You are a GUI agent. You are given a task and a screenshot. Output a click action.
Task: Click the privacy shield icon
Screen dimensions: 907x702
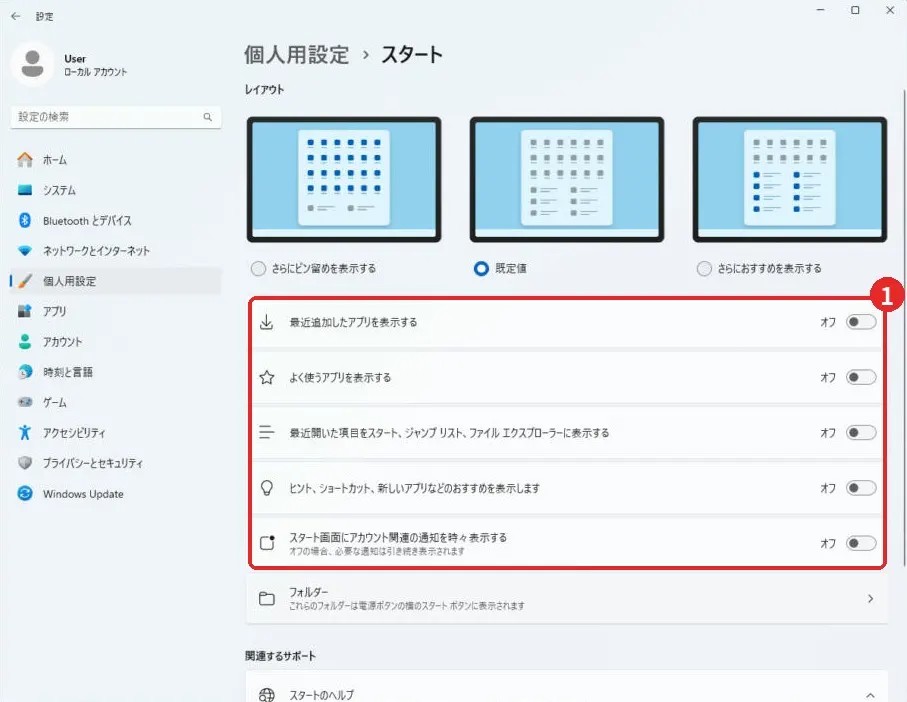(25, 463)
